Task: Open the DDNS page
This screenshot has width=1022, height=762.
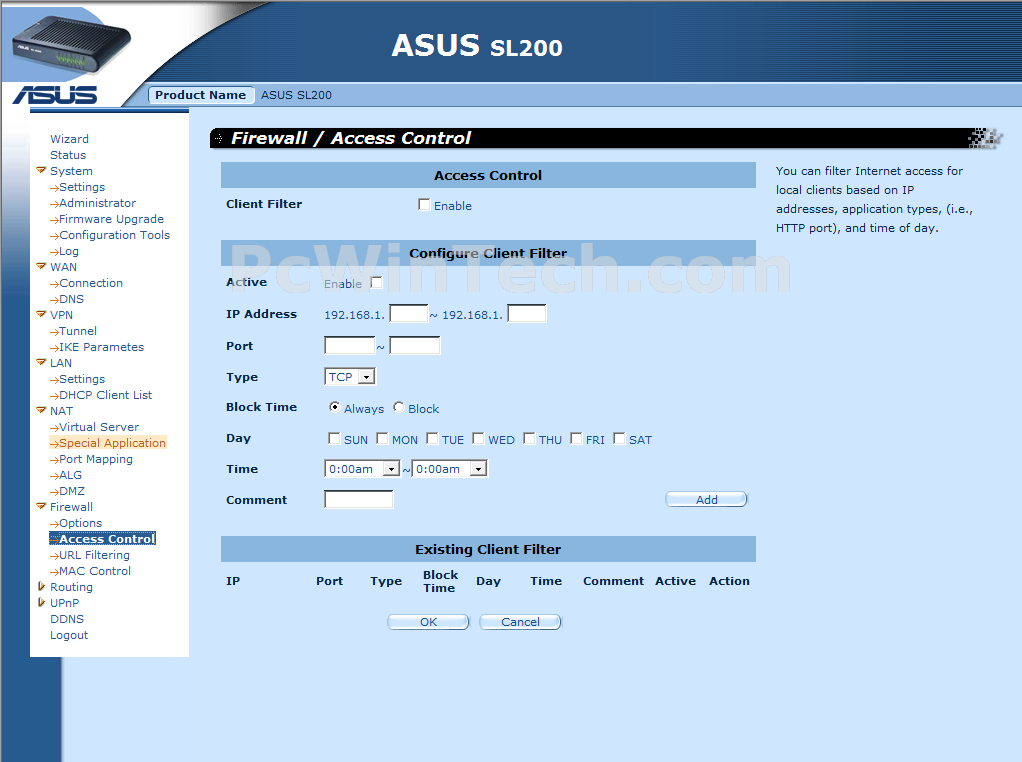Action: tap(67, 619)
